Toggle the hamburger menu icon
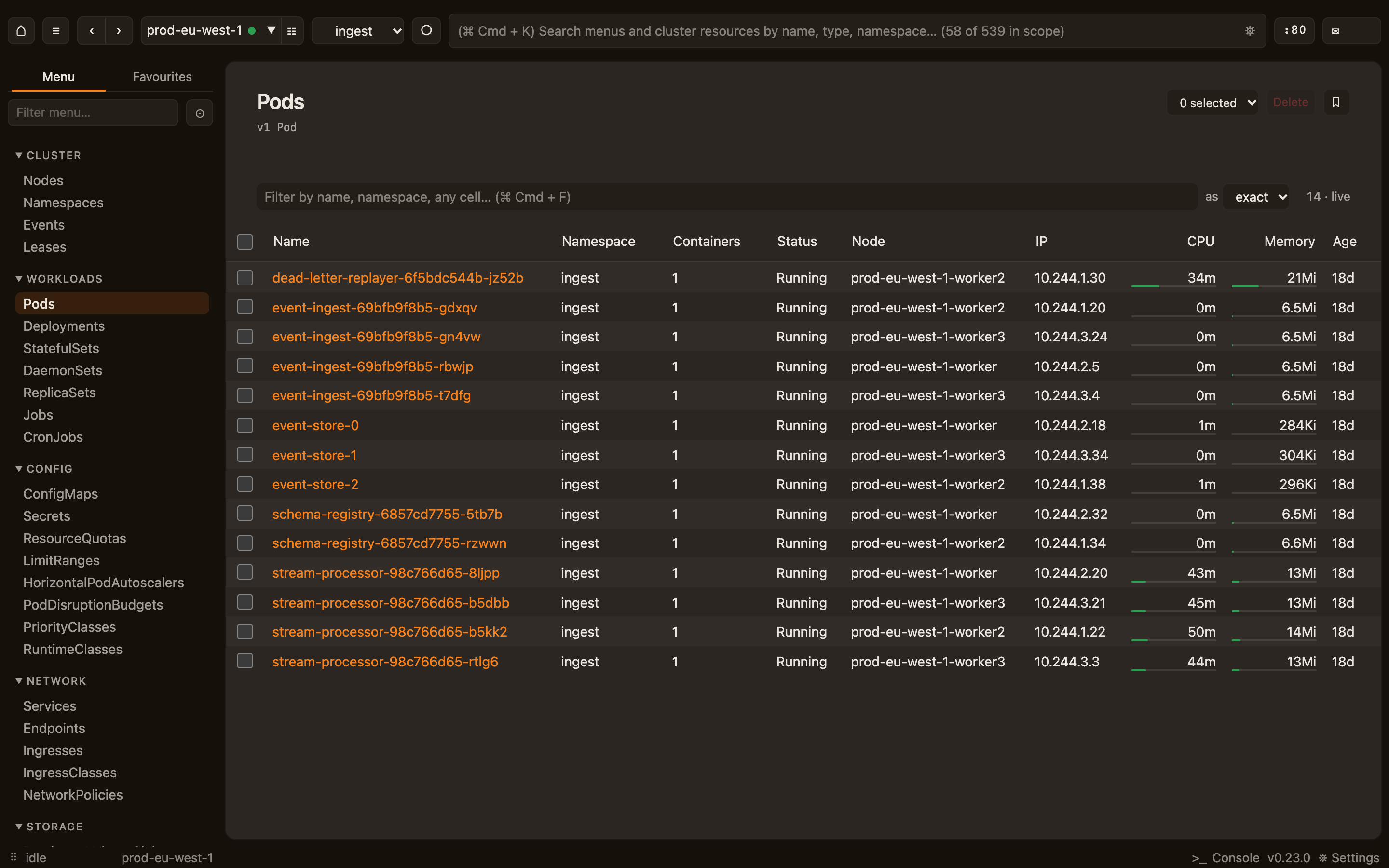Screen dimensions: 1389x868 pos(55,31)
